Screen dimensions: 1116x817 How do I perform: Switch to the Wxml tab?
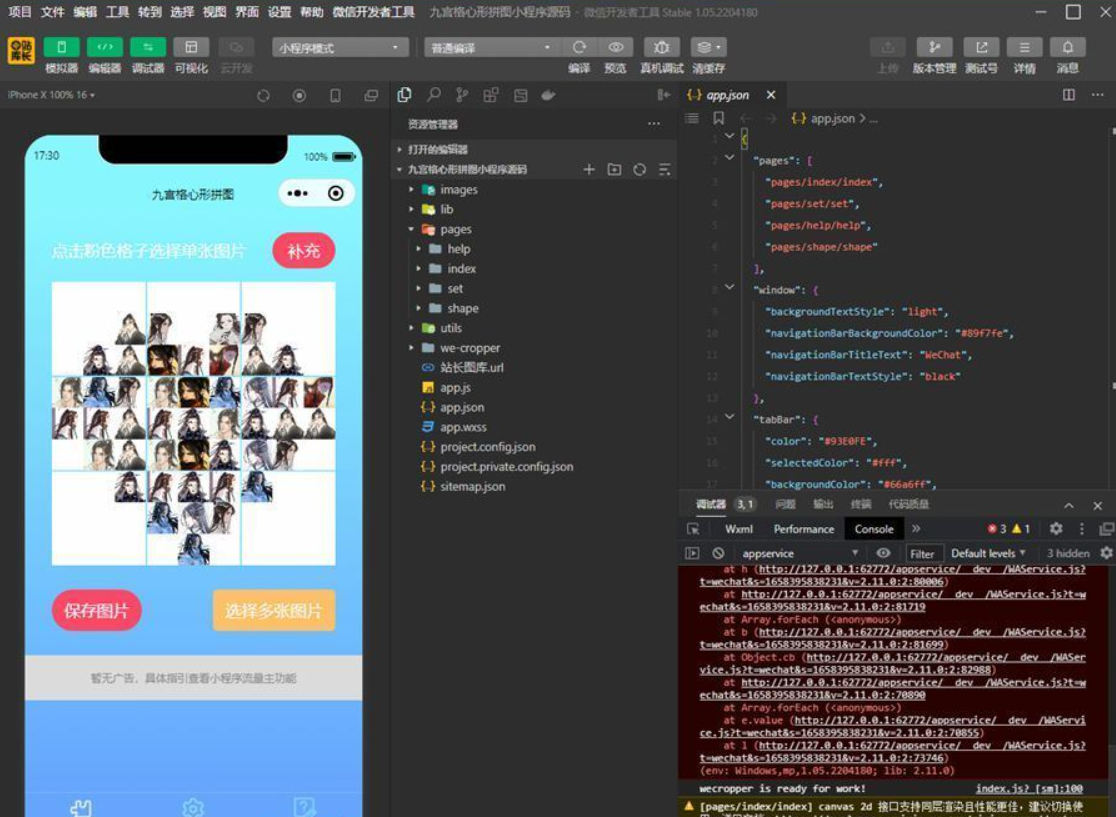point(739,529)
